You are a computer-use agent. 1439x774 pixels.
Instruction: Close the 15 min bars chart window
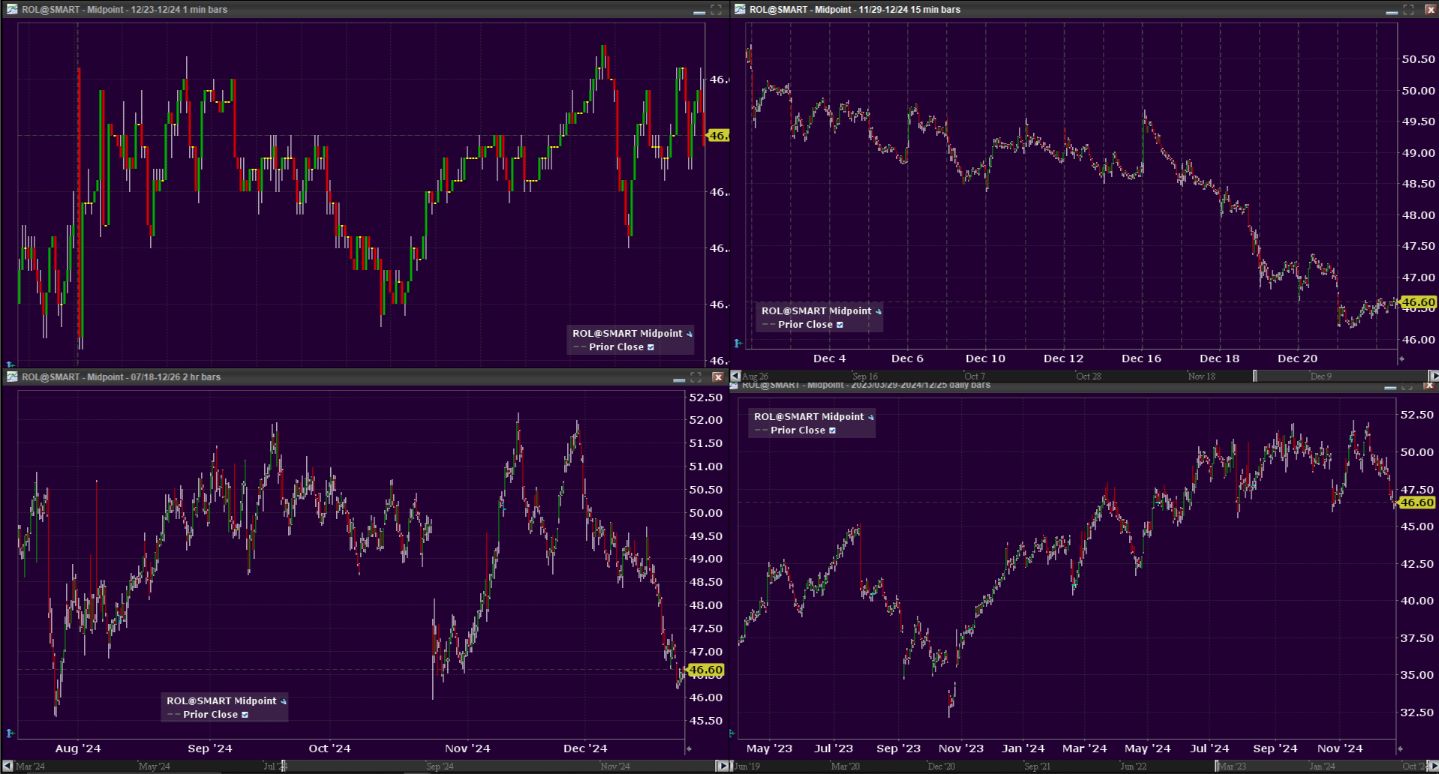pyautogui.click(x=1430, y=9)
